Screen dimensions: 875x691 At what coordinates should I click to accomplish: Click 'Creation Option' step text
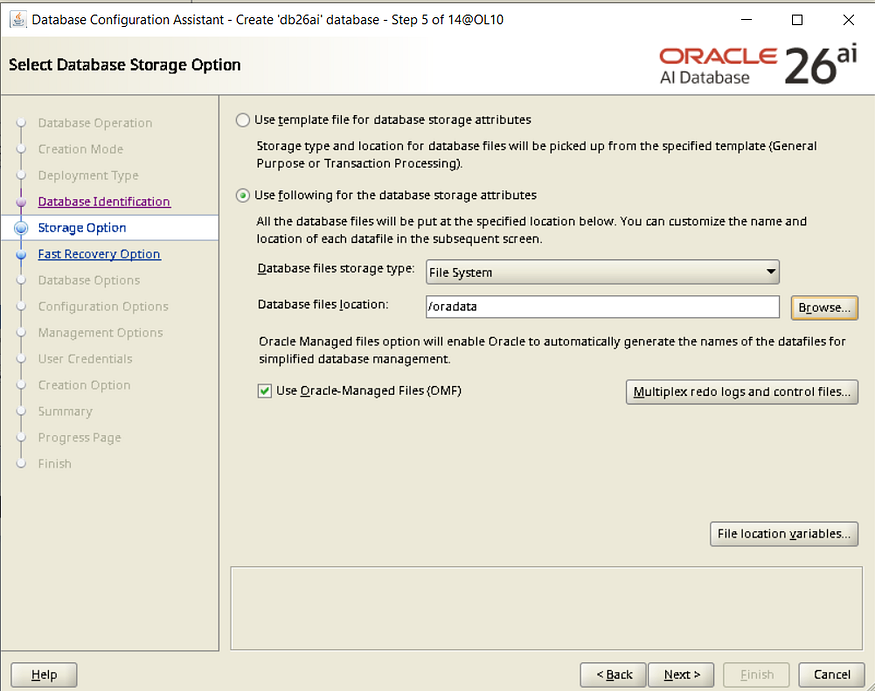[x=84, y=385]
